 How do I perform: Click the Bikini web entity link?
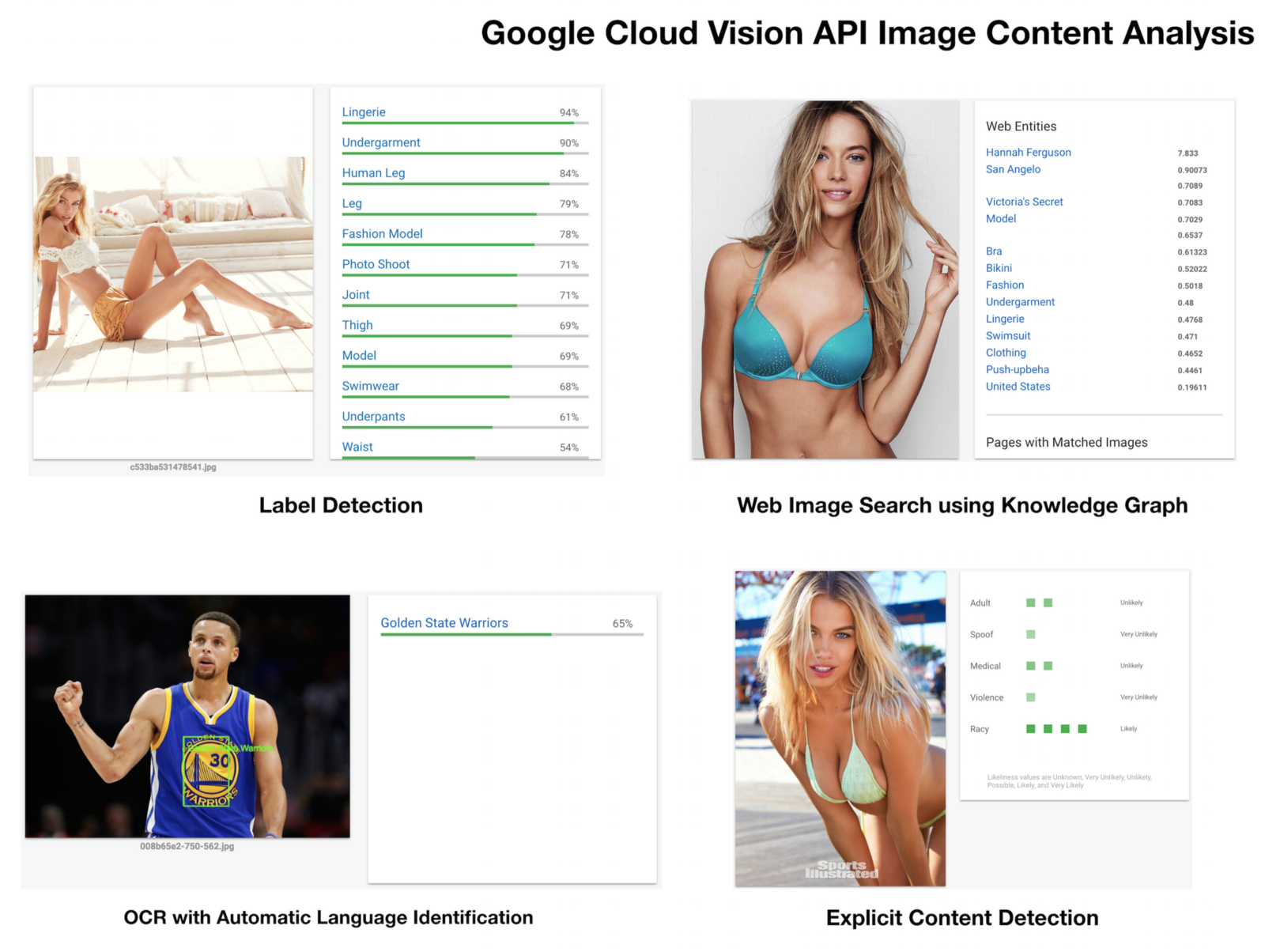(x=999, y=268)
